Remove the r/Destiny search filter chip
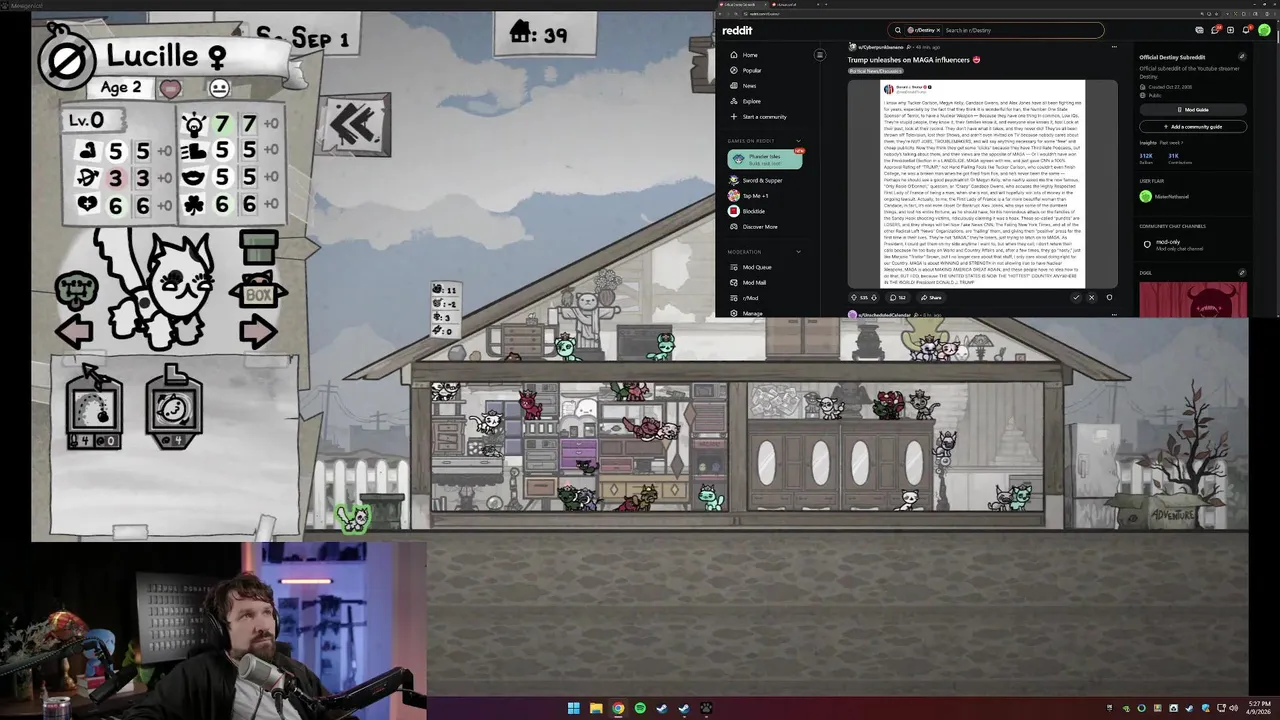 pyautogui.click(x=938, y=30)
